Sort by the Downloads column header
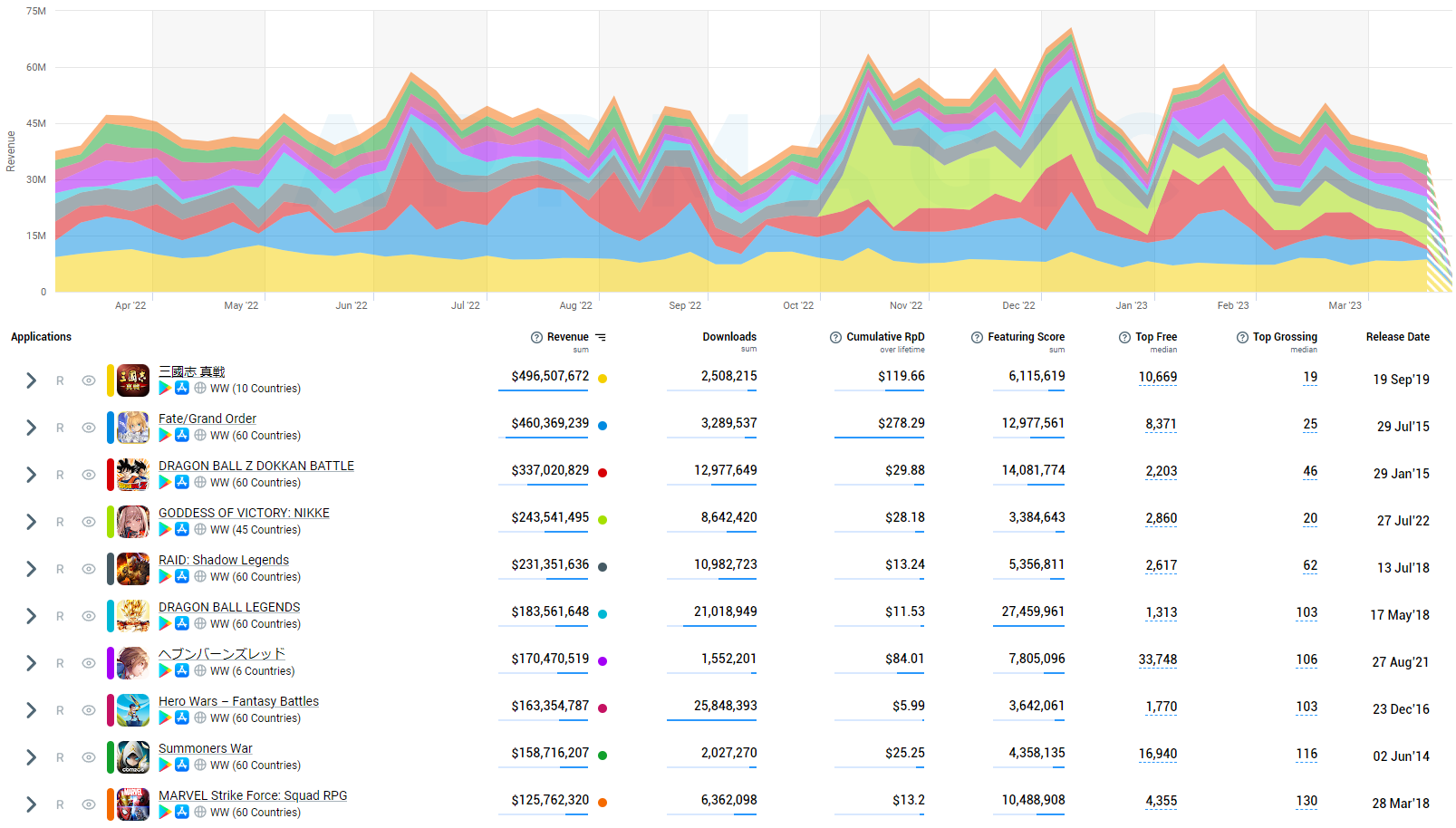This screenshot has width=1456, height=828. point(729,337)
